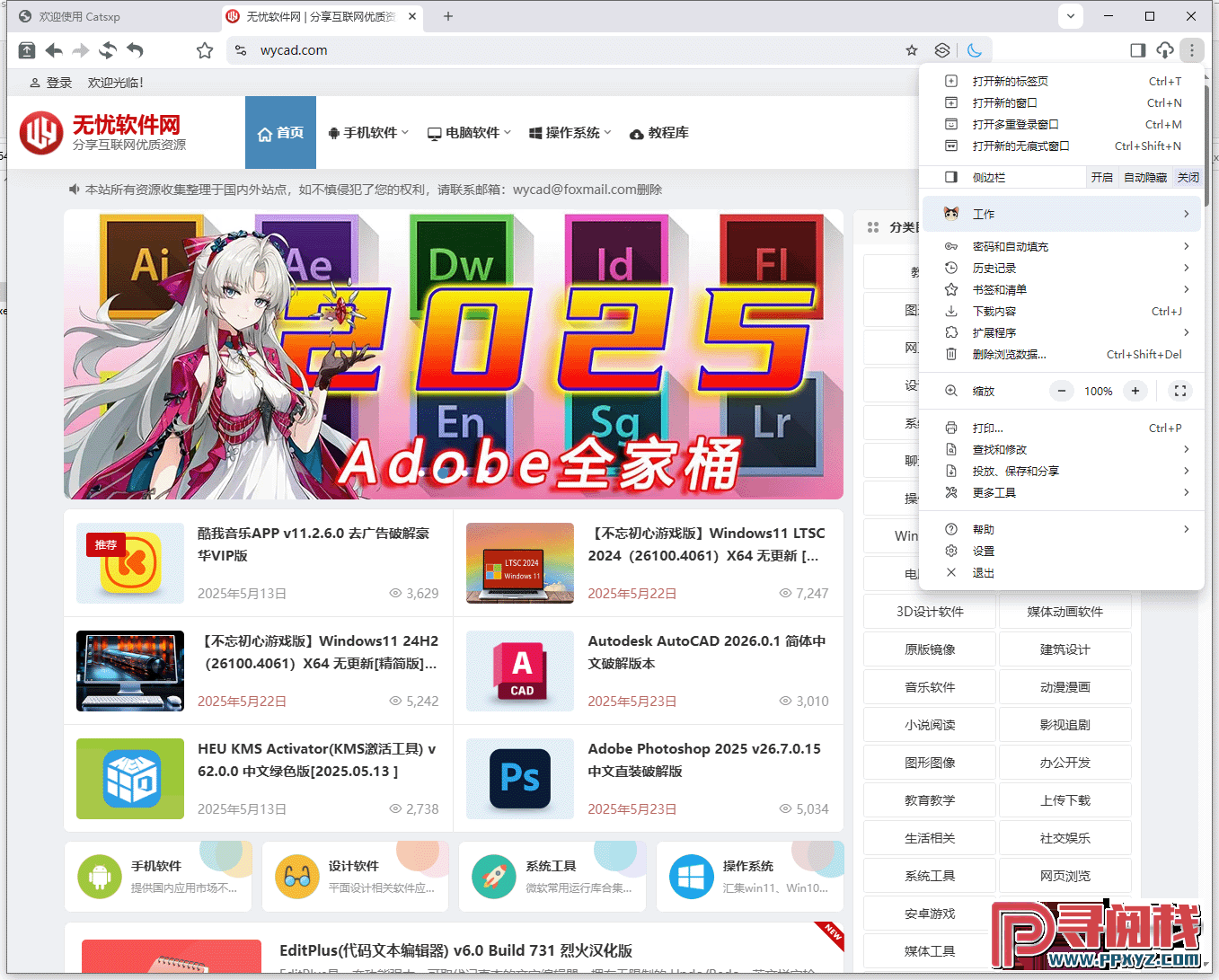Click the 音乐软件 category button
Screen dimensions: 1219x980
[930, 687]
